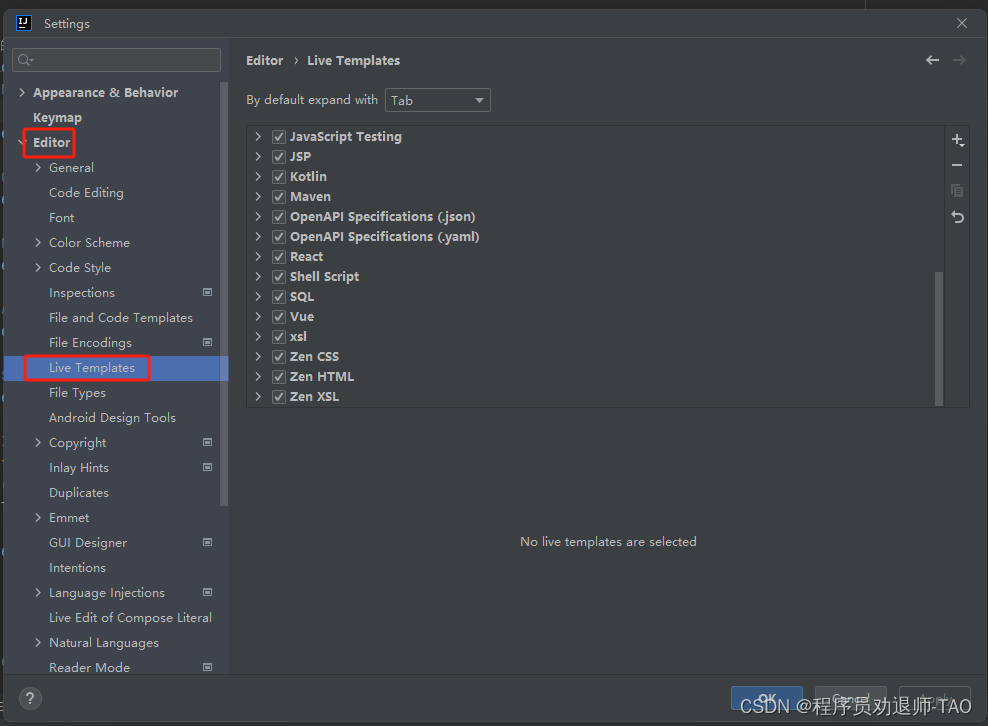This screenshot has height=726, width=988.
Task: Open the Code Editing settings page
Action: pyautogui.click(x=86, y=193)
